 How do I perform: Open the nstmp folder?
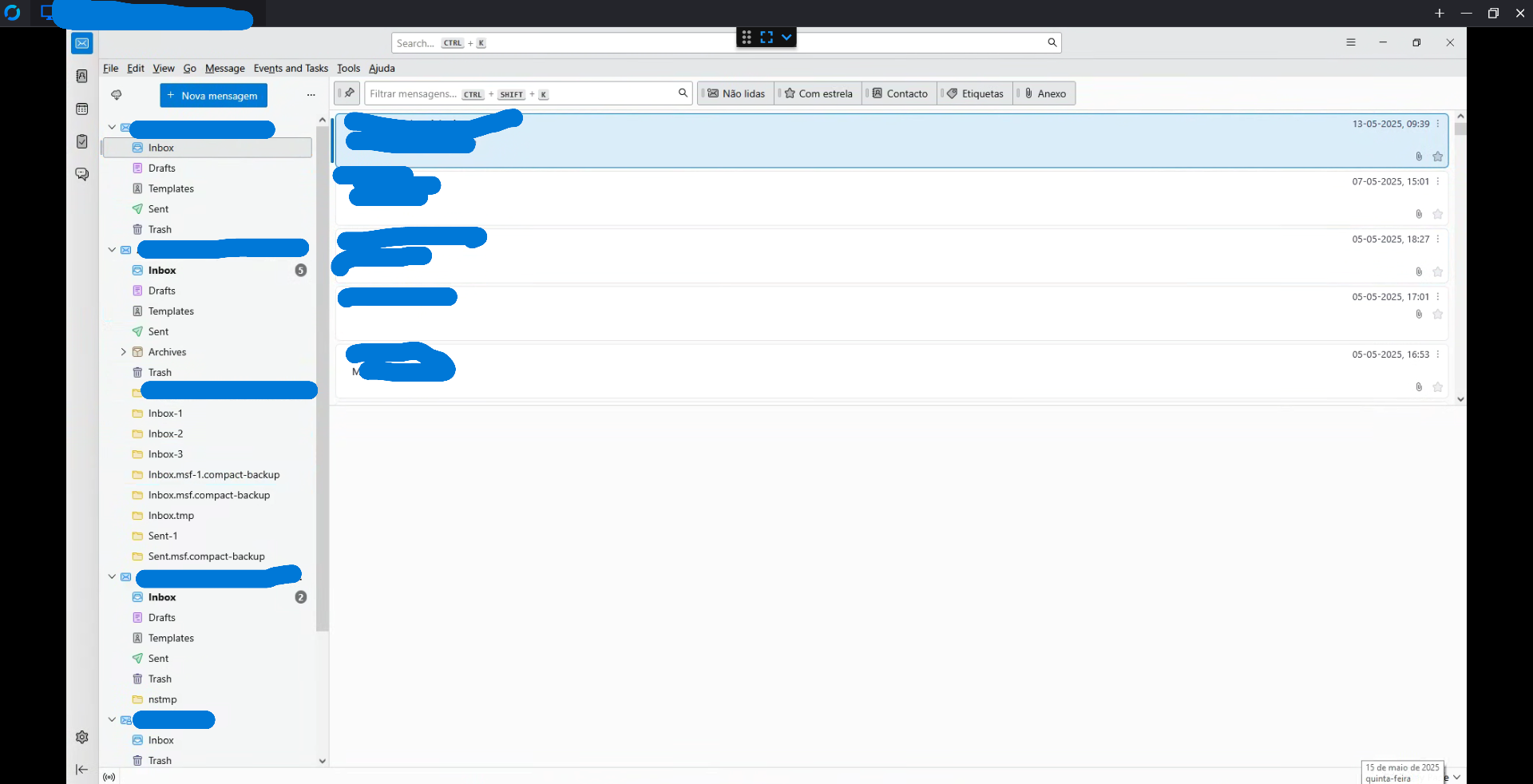coord(208,699)
